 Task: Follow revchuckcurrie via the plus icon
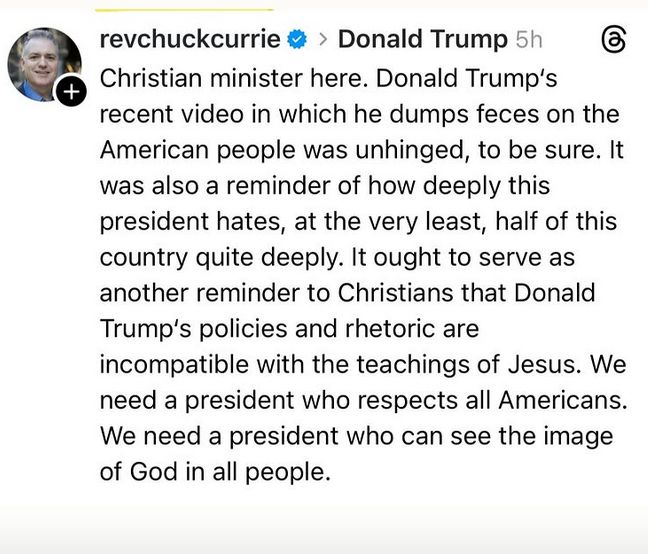pyautogui.click(x=71, y=91)
